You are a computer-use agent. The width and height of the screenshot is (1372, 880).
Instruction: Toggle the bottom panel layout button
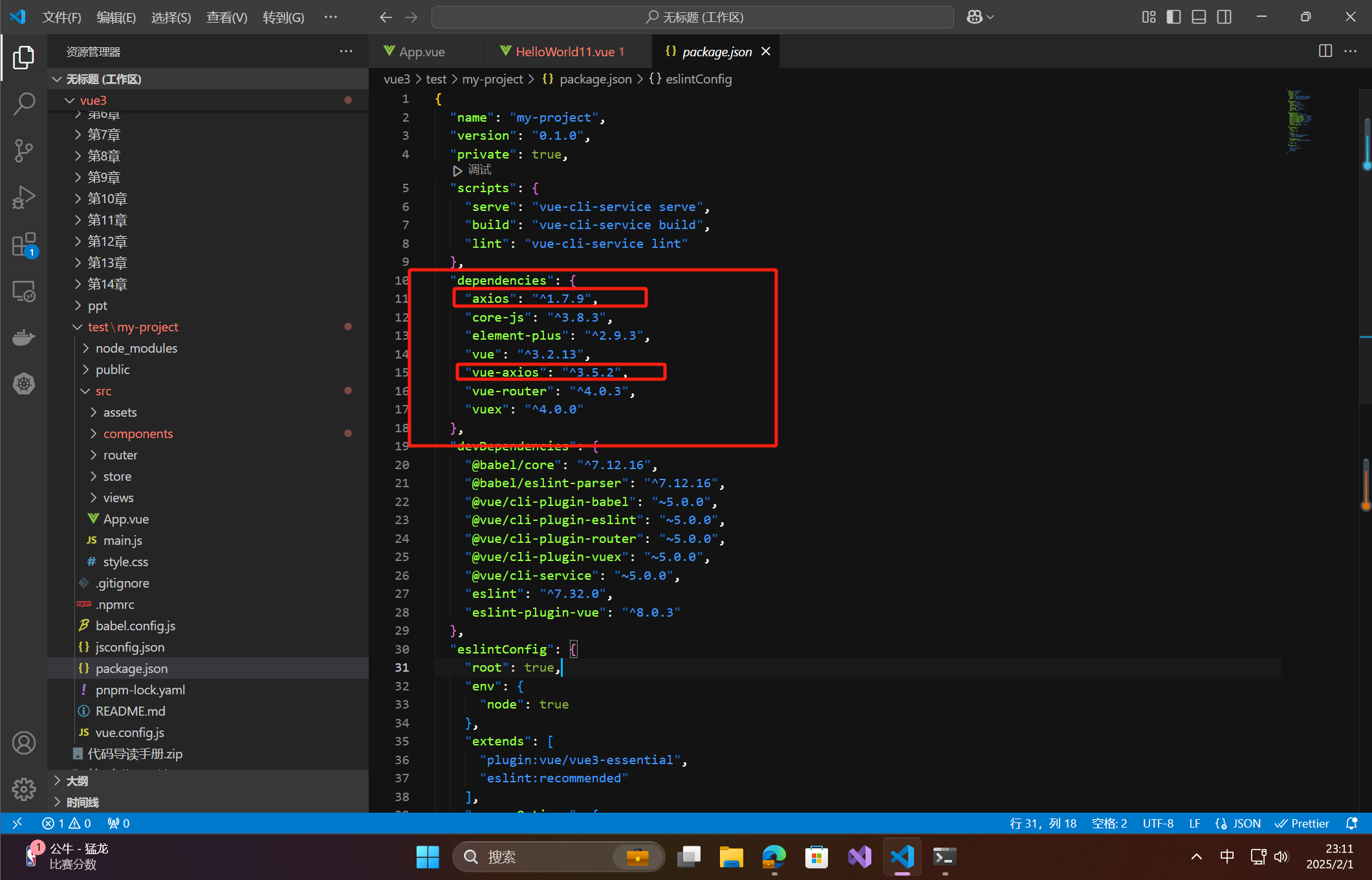(1199, 17)
